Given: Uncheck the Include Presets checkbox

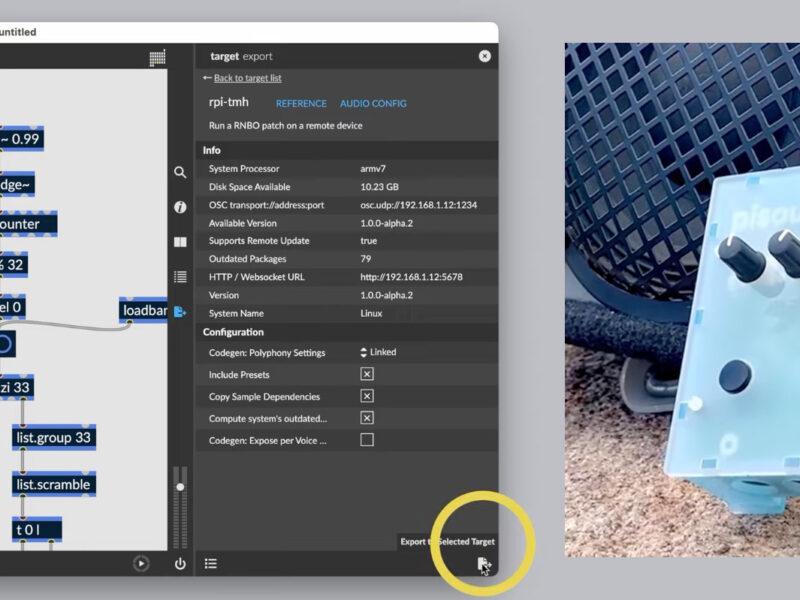Looking at the screenshot, I should [367, 375].
